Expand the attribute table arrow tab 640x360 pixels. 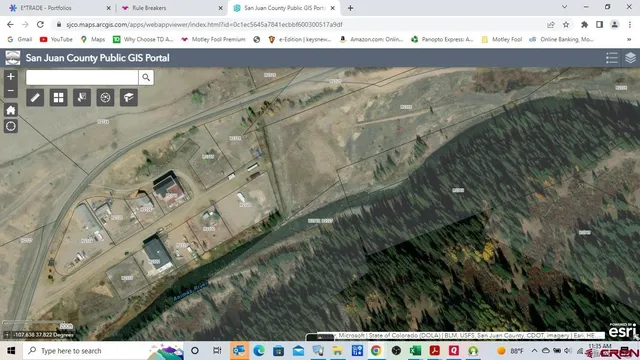(x=320, y=337)
